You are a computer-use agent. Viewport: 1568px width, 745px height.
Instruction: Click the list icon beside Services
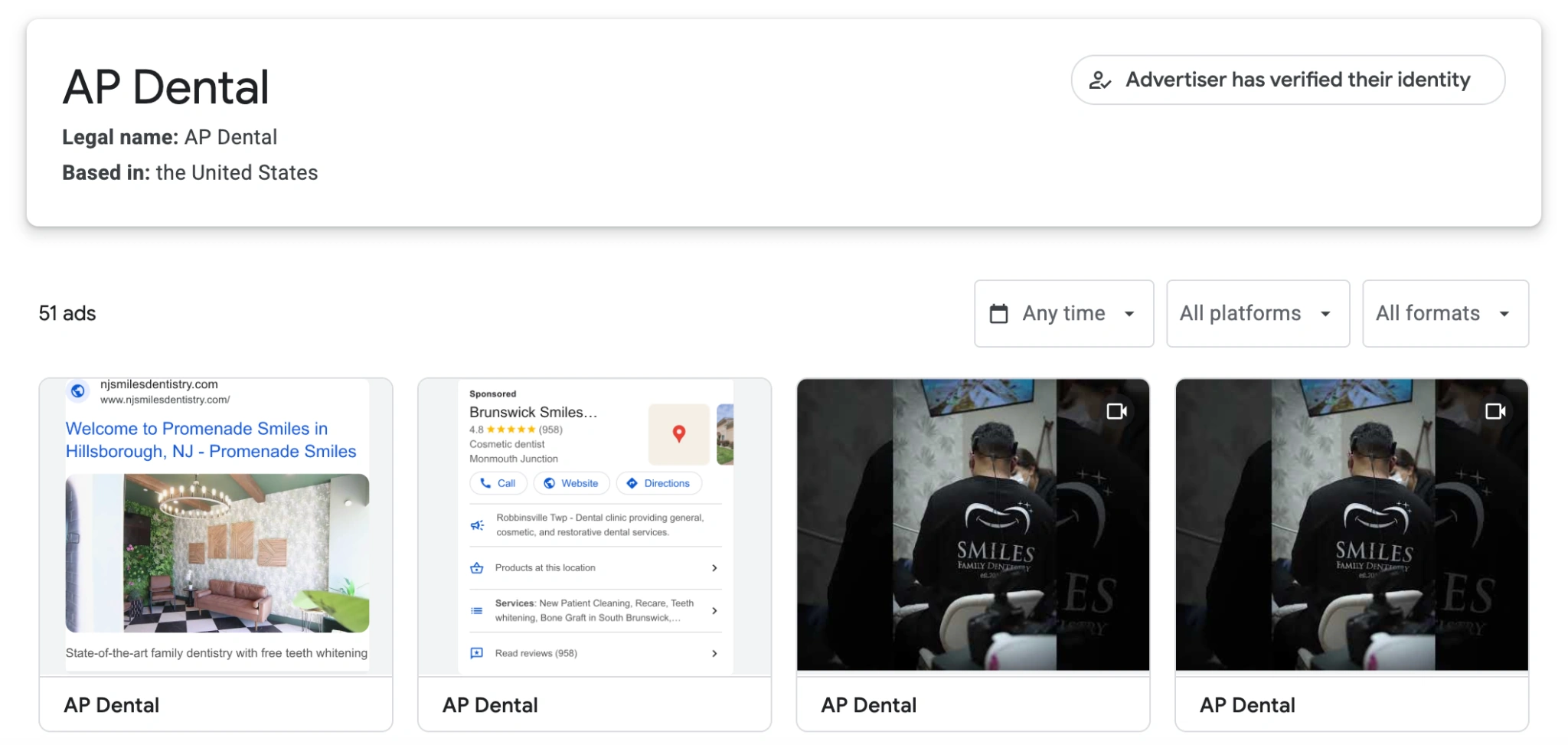coord(477,611)
